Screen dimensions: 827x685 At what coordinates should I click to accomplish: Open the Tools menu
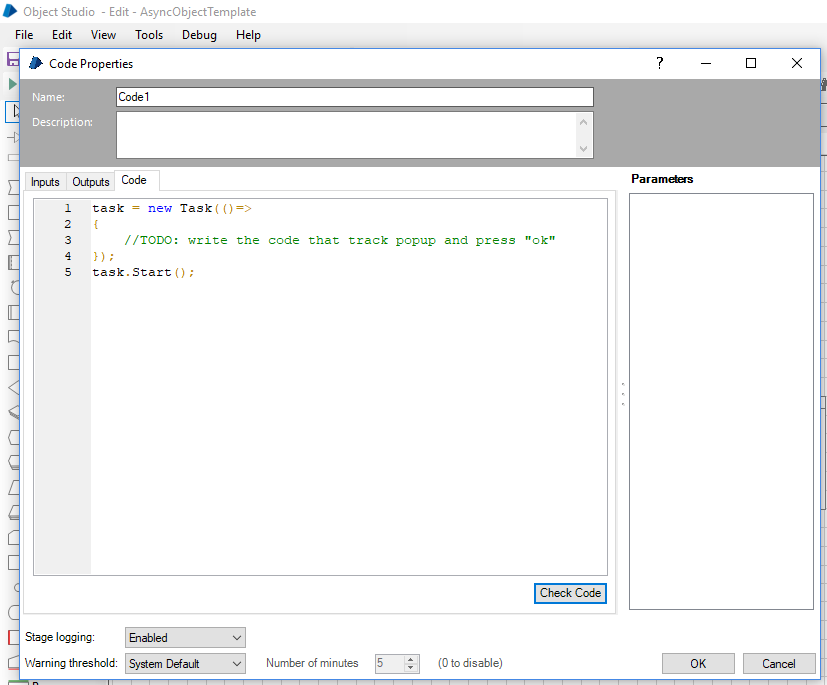pos(149,35)
